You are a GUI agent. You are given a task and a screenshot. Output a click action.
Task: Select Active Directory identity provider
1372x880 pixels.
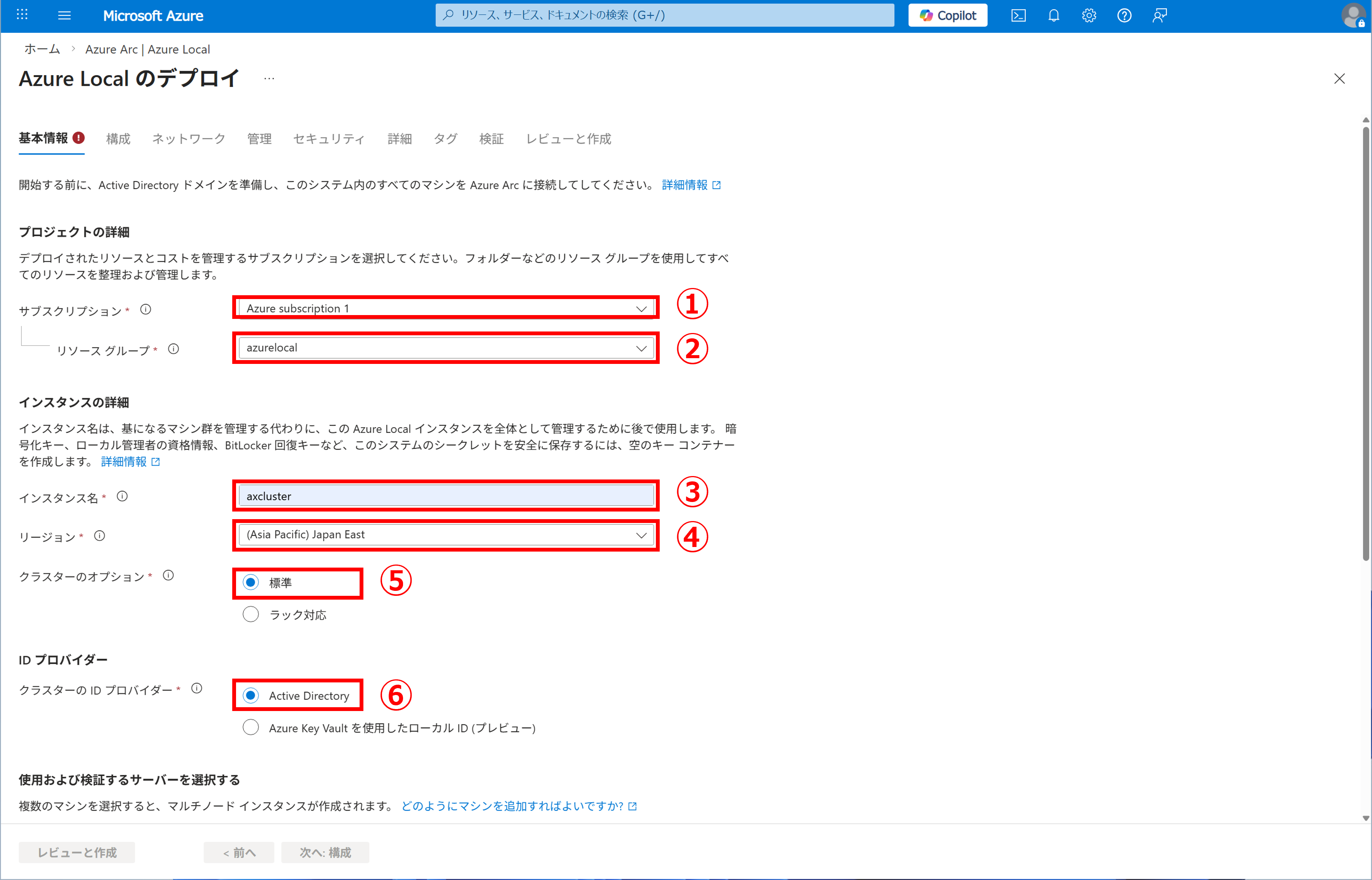click(251, 695)
